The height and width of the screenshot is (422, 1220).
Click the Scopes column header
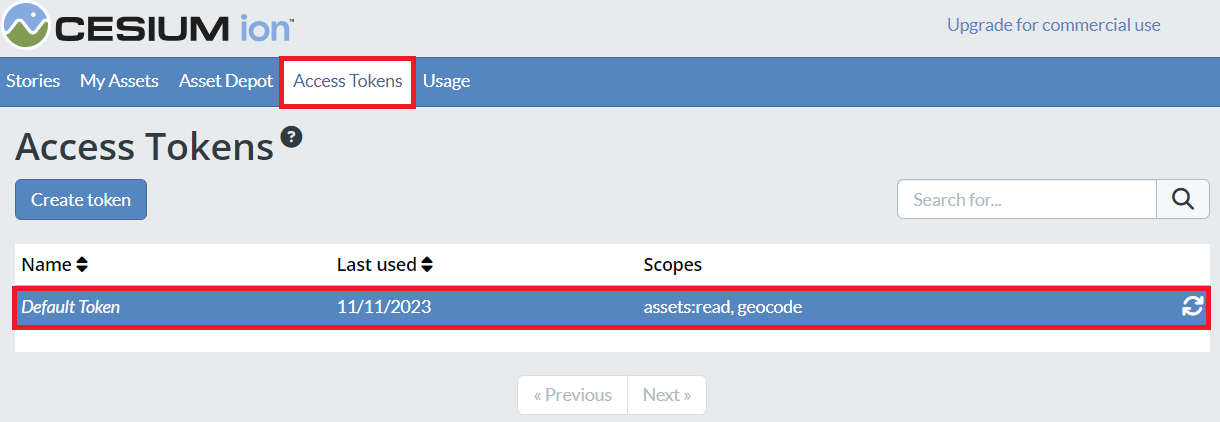coord(673,265)
